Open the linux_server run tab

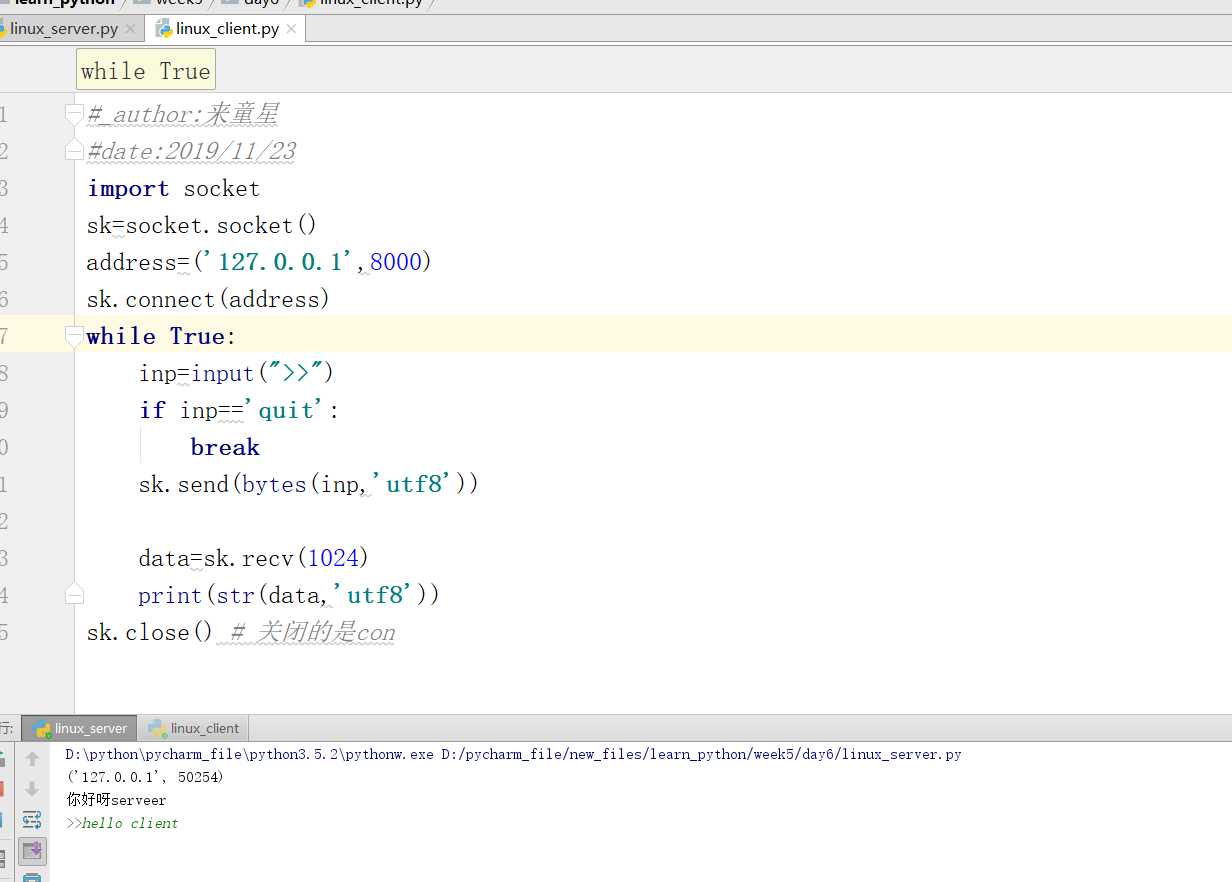[81, 728]
